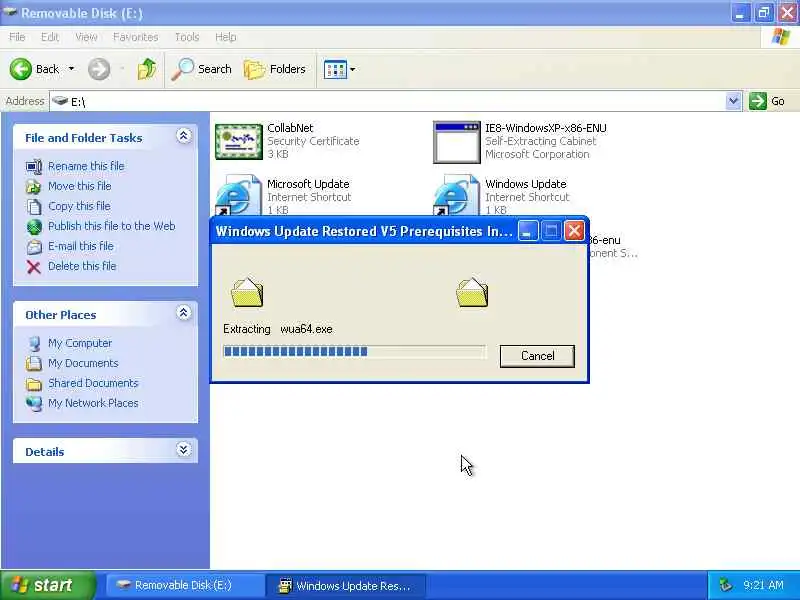Toggle the Folders pane

click(274, 69)
